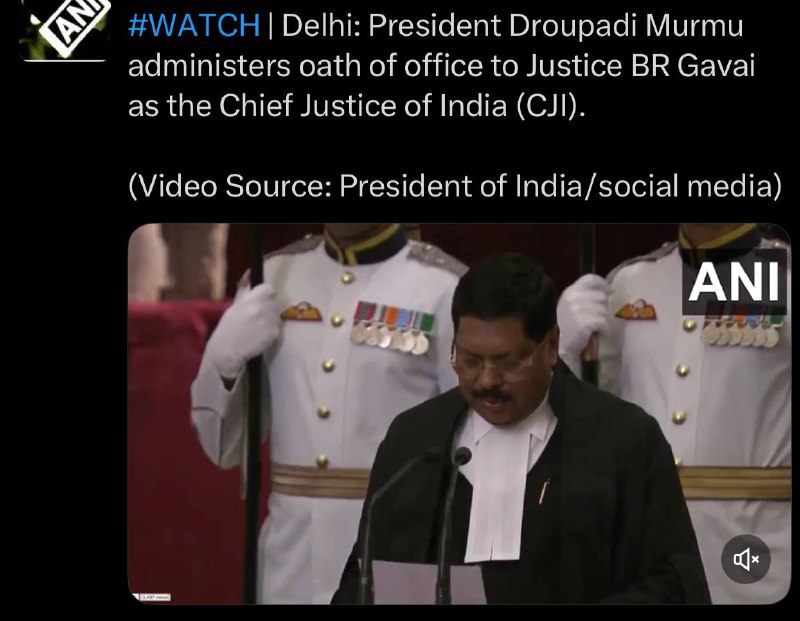The height and width of the screenshot is (621, 800).
Task: Click the ANI watermark on the video
Action: (x=734, y=282)
